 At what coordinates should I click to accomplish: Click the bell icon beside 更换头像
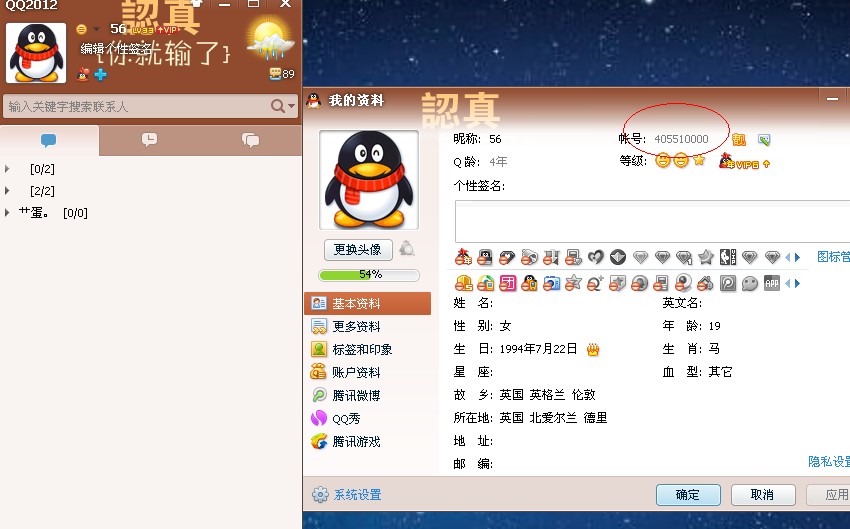pos(407,249)
